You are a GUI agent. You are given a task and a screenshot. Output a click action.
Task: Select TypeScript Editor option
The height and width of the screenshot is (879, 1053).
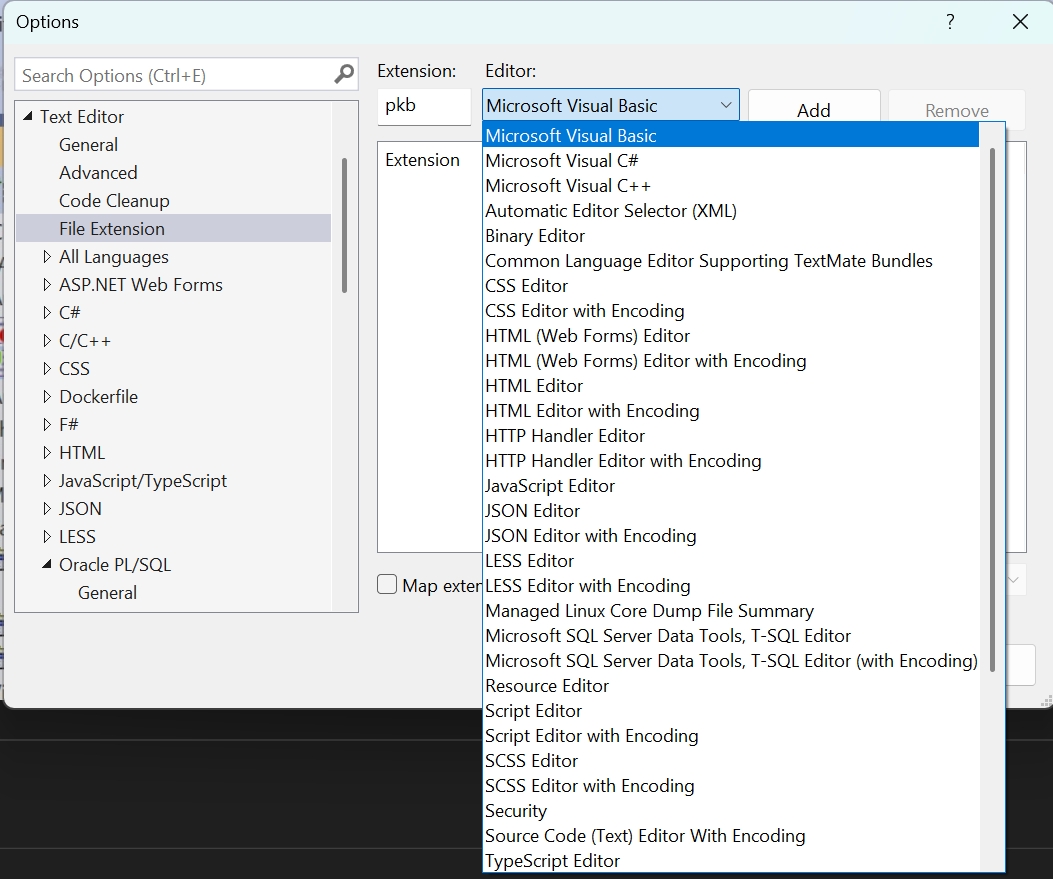731,861
